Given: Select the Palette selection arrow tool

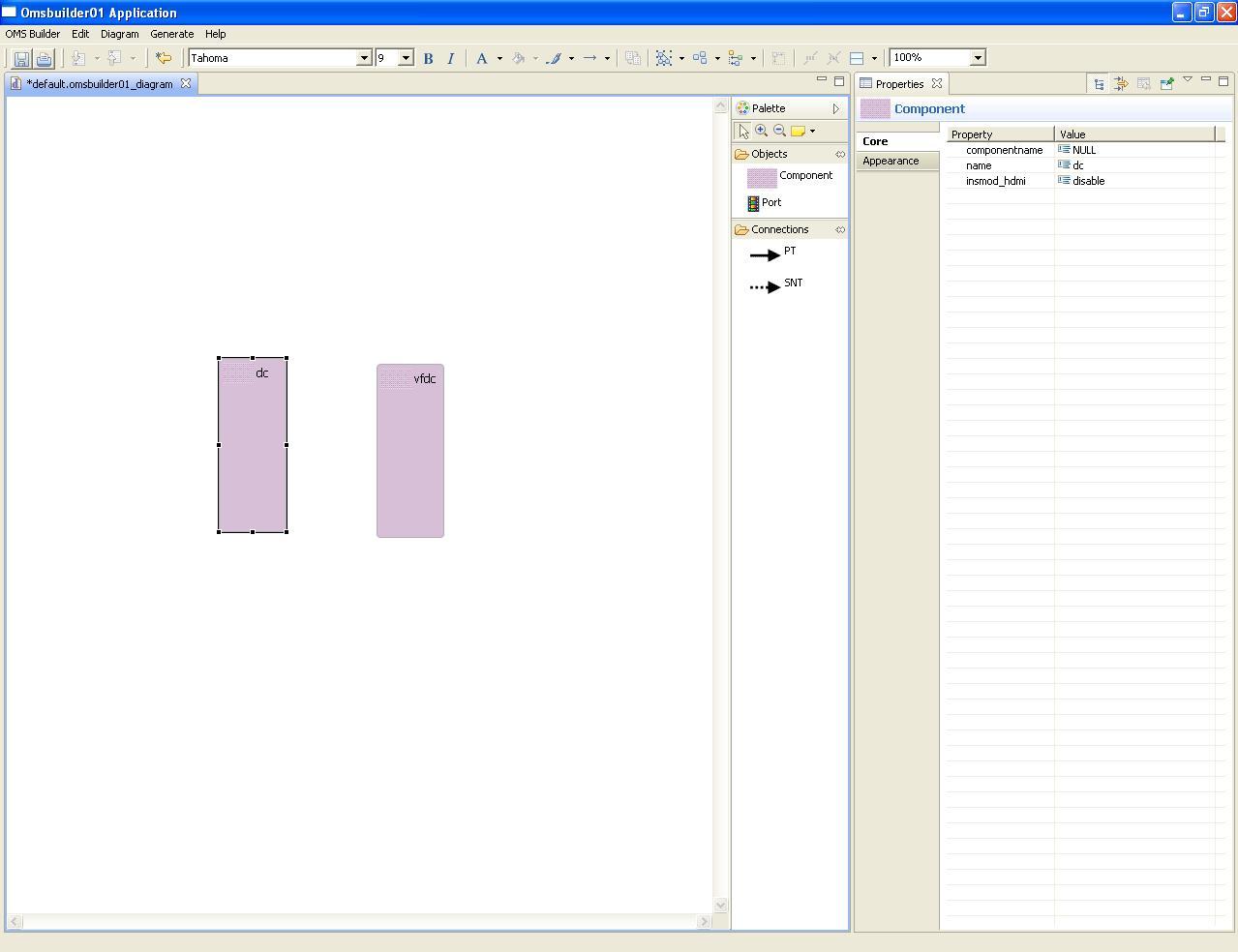Looking at the screenshot, I should pos(743,131).
